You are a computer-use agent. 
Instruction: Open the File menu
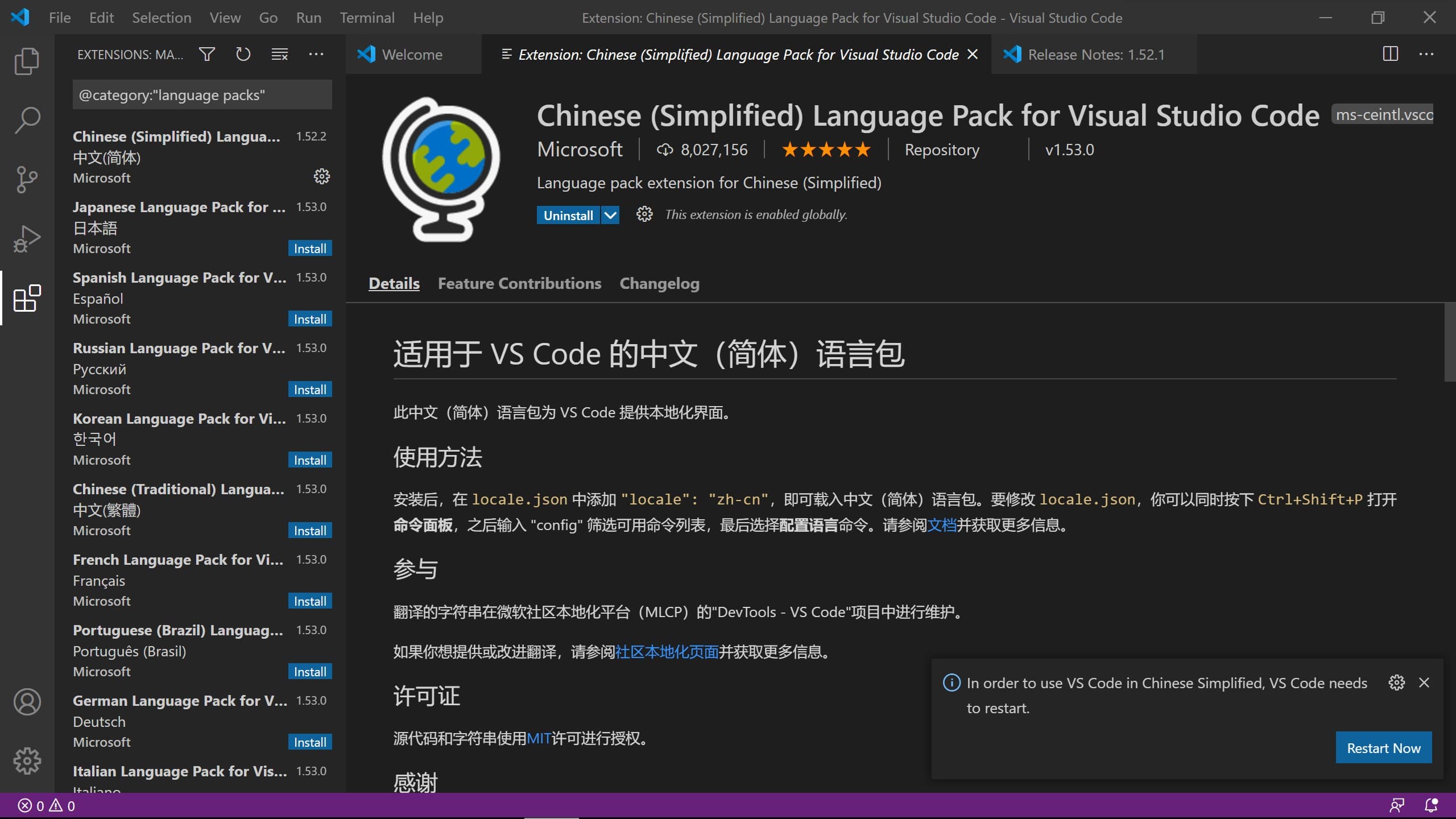click(x=60, y=18)
